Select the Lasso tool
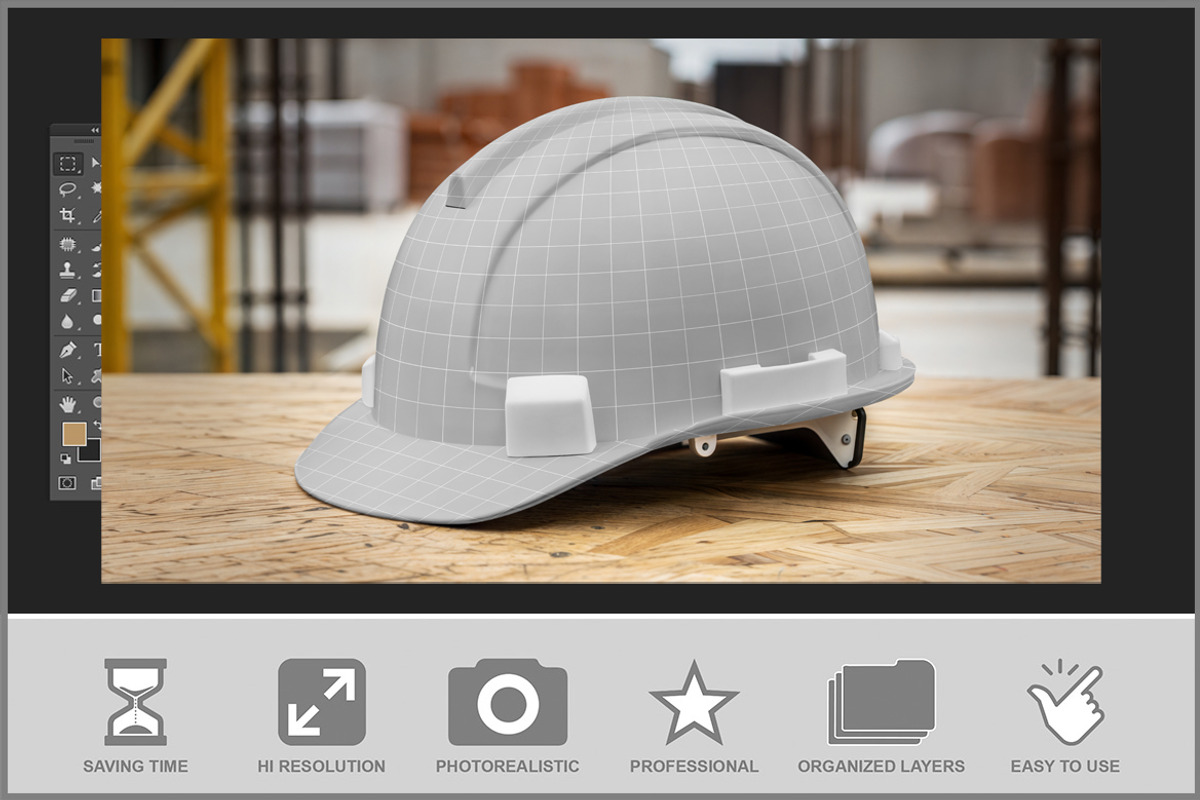 (68, 189)
